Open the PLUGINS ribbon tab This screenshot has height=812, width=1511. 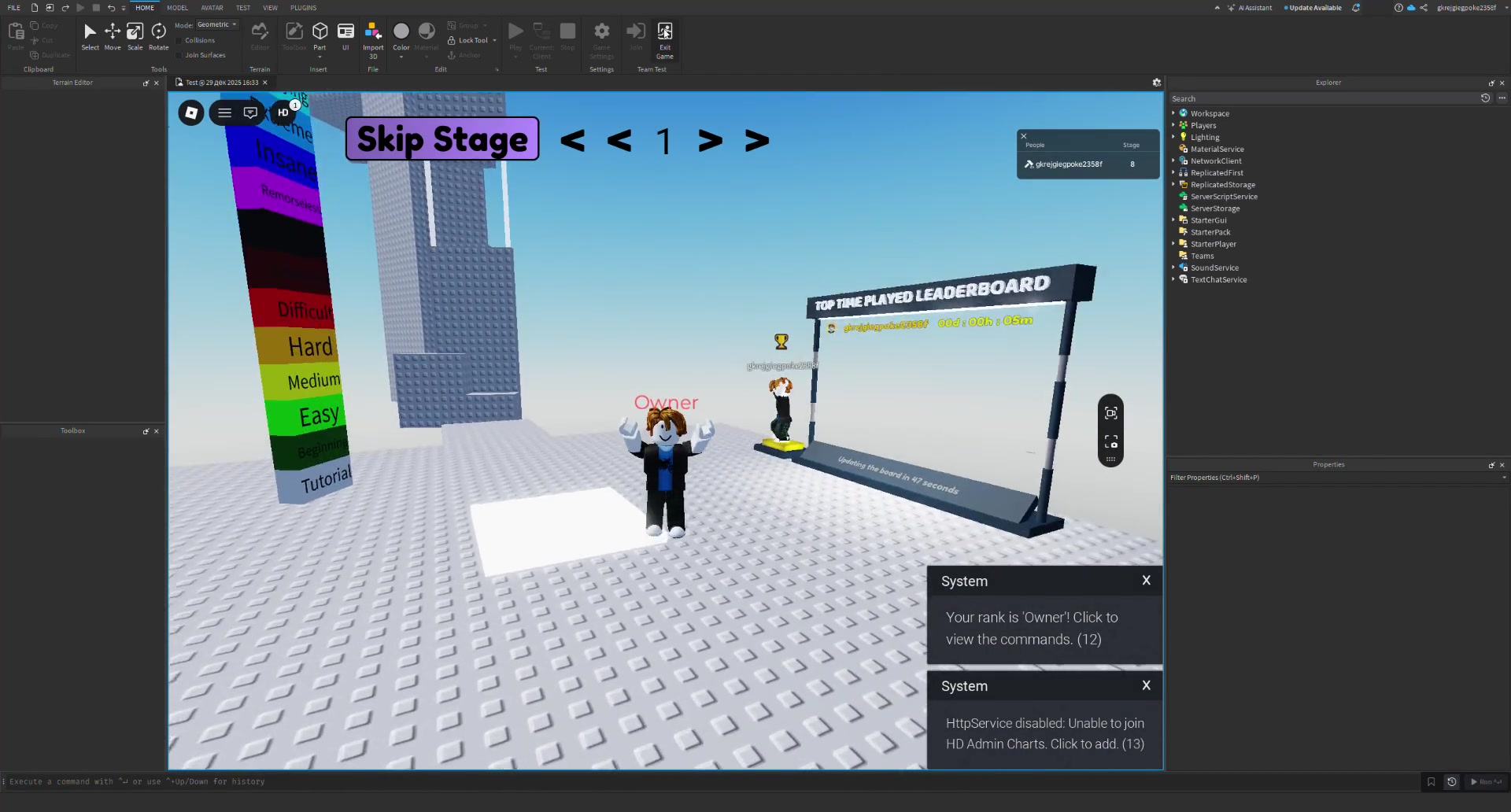303,8
